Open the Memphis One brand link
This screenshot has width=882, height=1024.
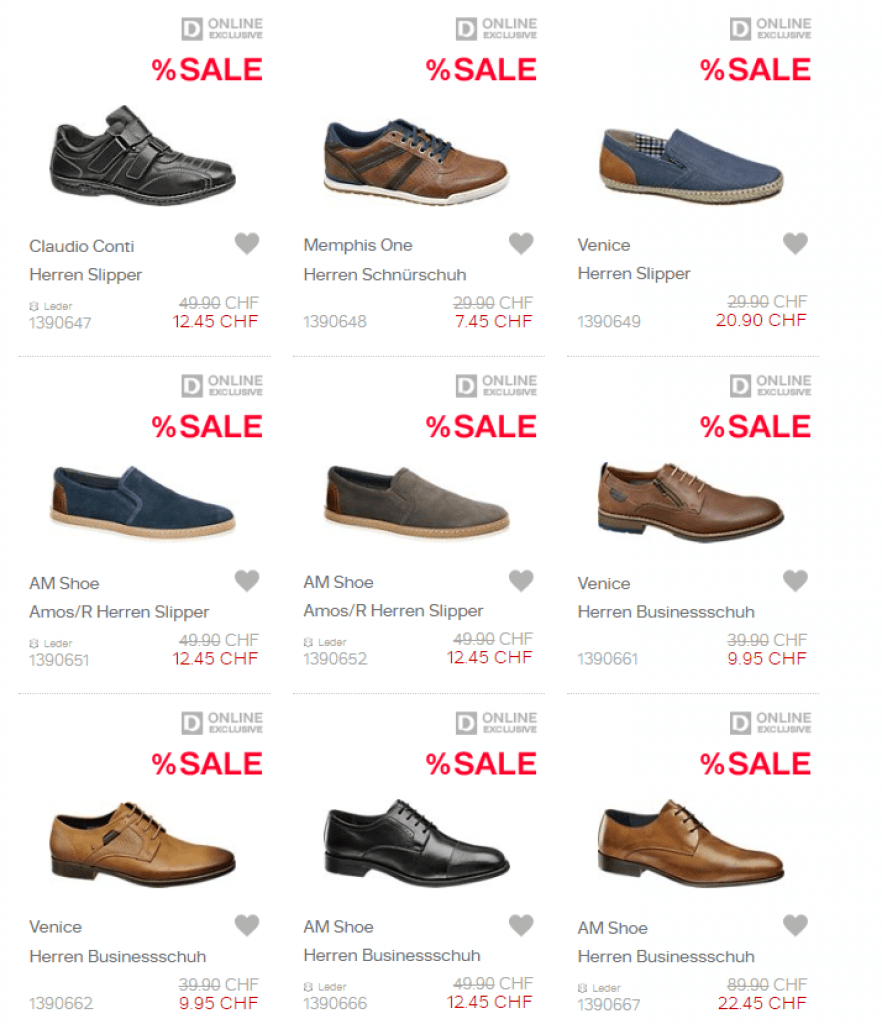click(358, 245)
